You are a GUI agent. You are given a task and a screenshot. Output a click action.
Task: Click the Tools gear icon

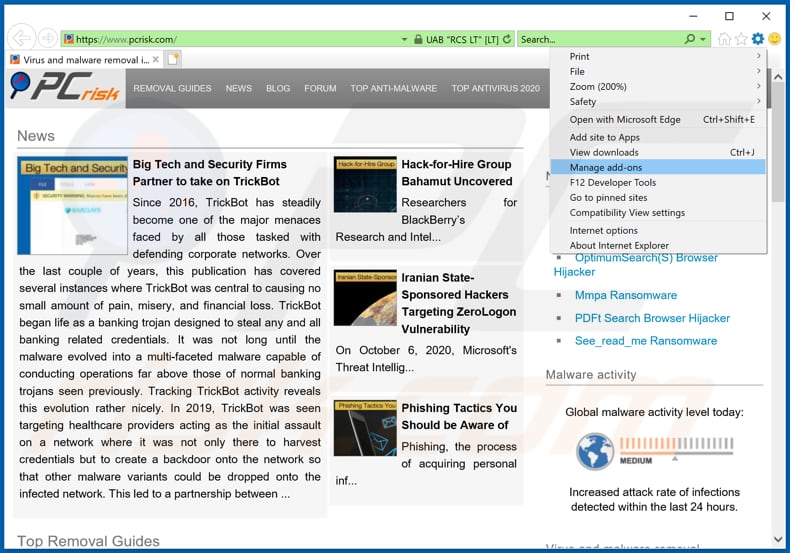pyautogui.click(x=757, y=39)
